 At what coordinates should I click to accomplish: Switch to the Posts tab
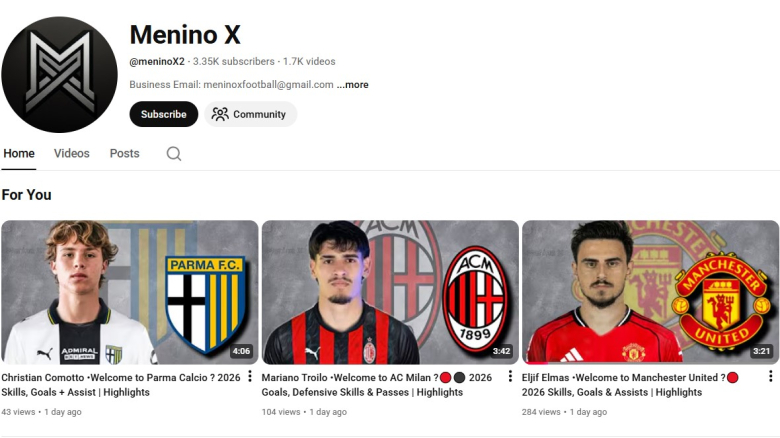click(x=124, y=153)
